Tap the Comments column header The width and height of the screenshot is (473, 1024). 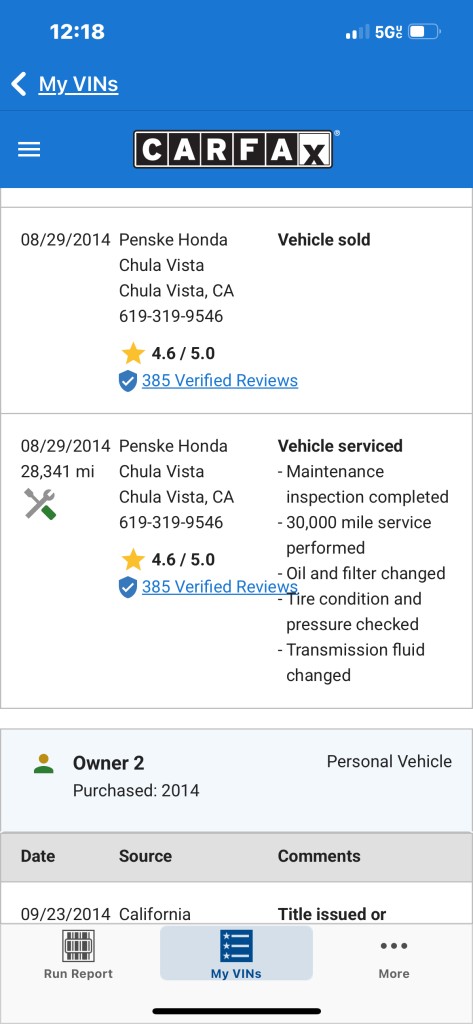319,856
